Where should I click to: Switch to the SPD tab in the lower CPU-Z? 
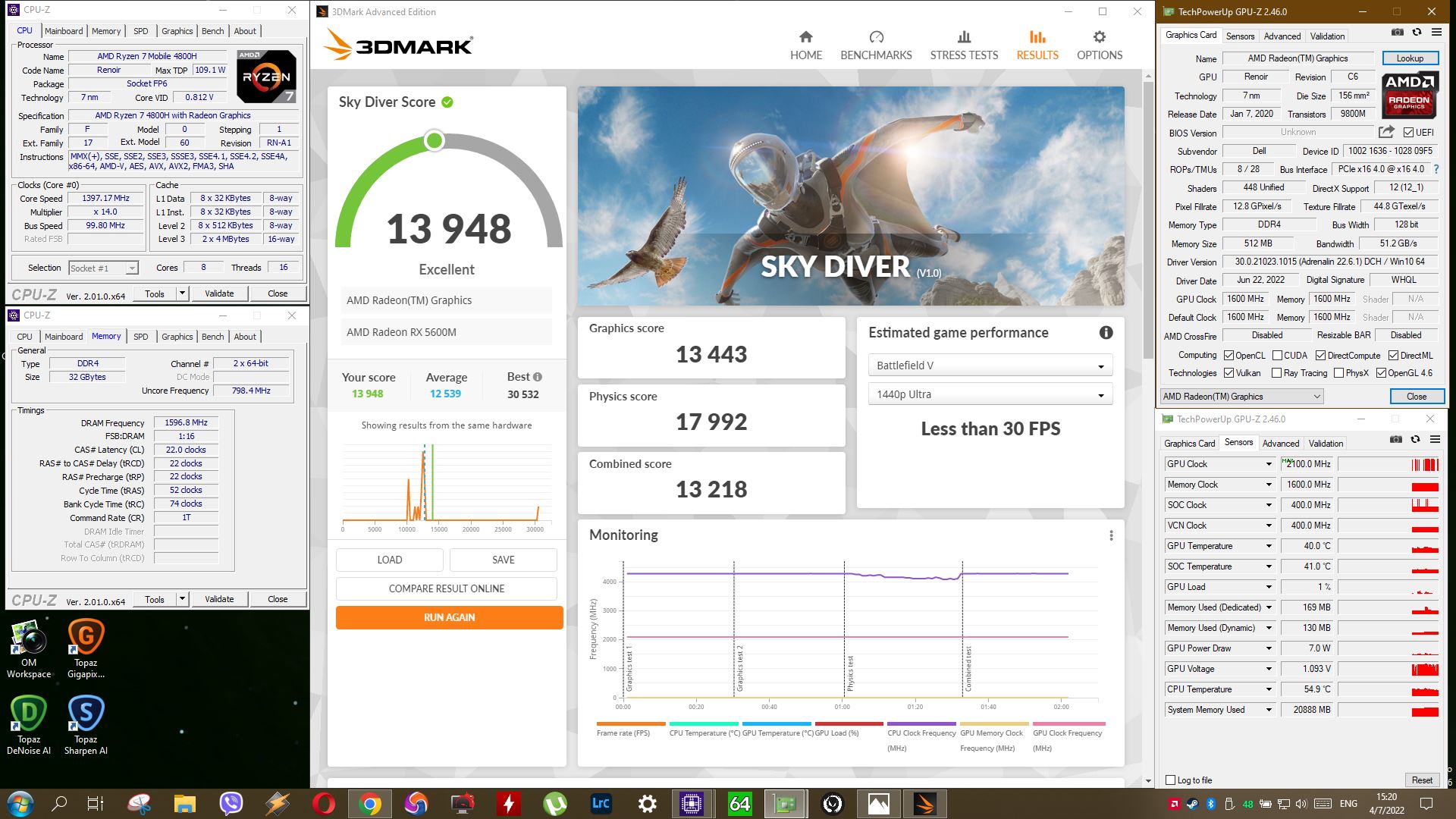click(141, 337)
